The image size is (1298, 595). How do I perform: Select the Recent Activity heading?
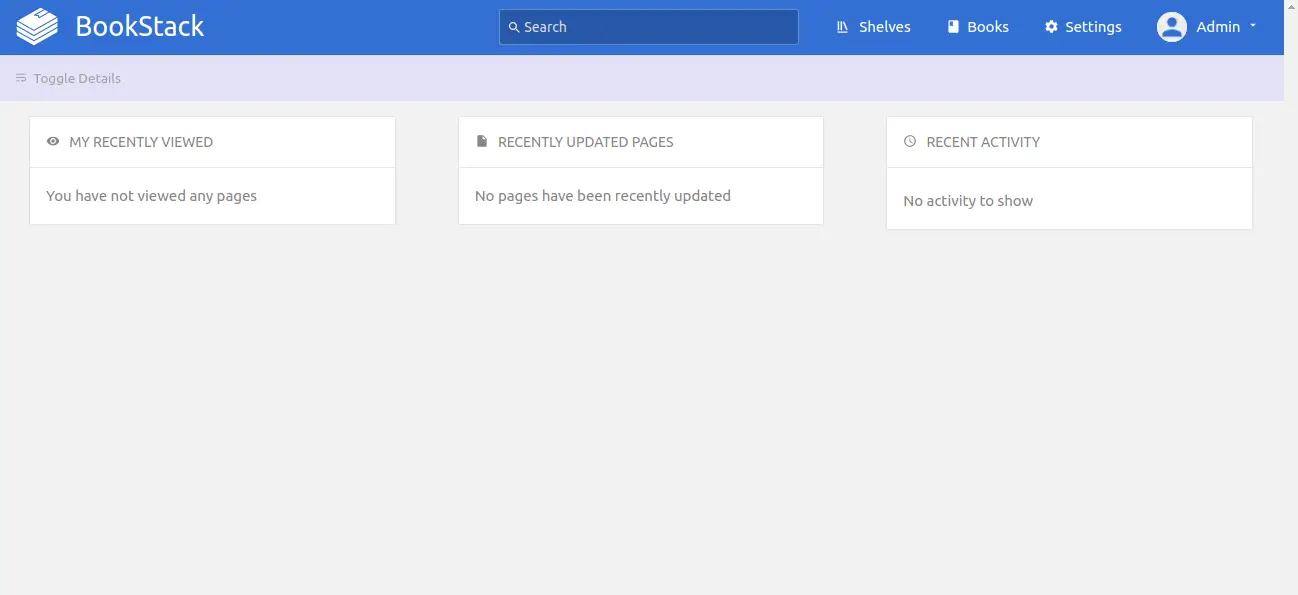[x=983, y=142]
